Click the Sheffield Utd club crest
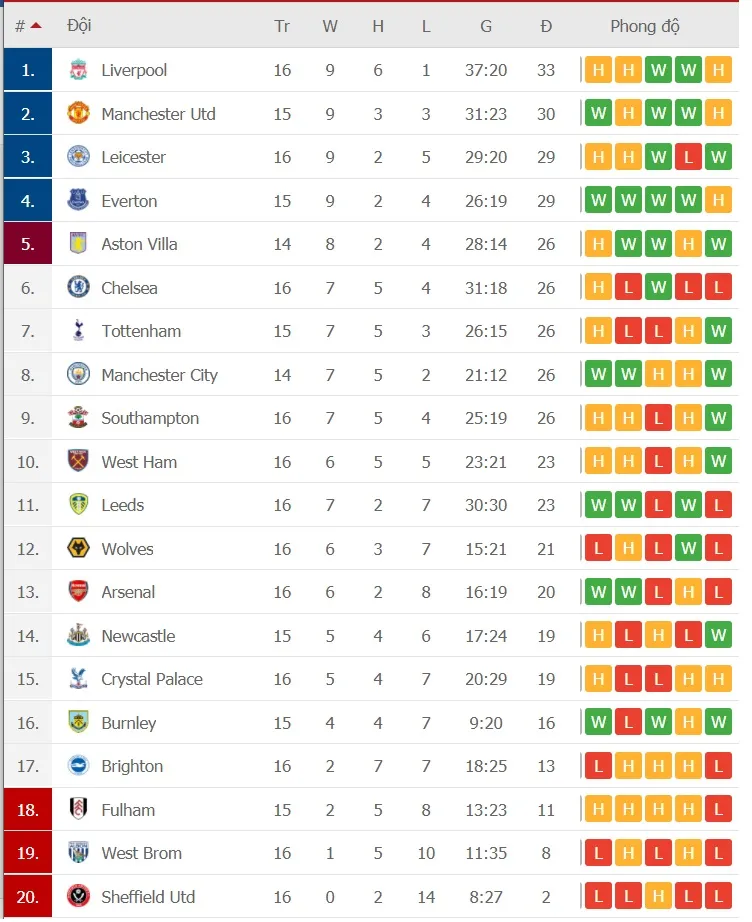 point(78,897)
